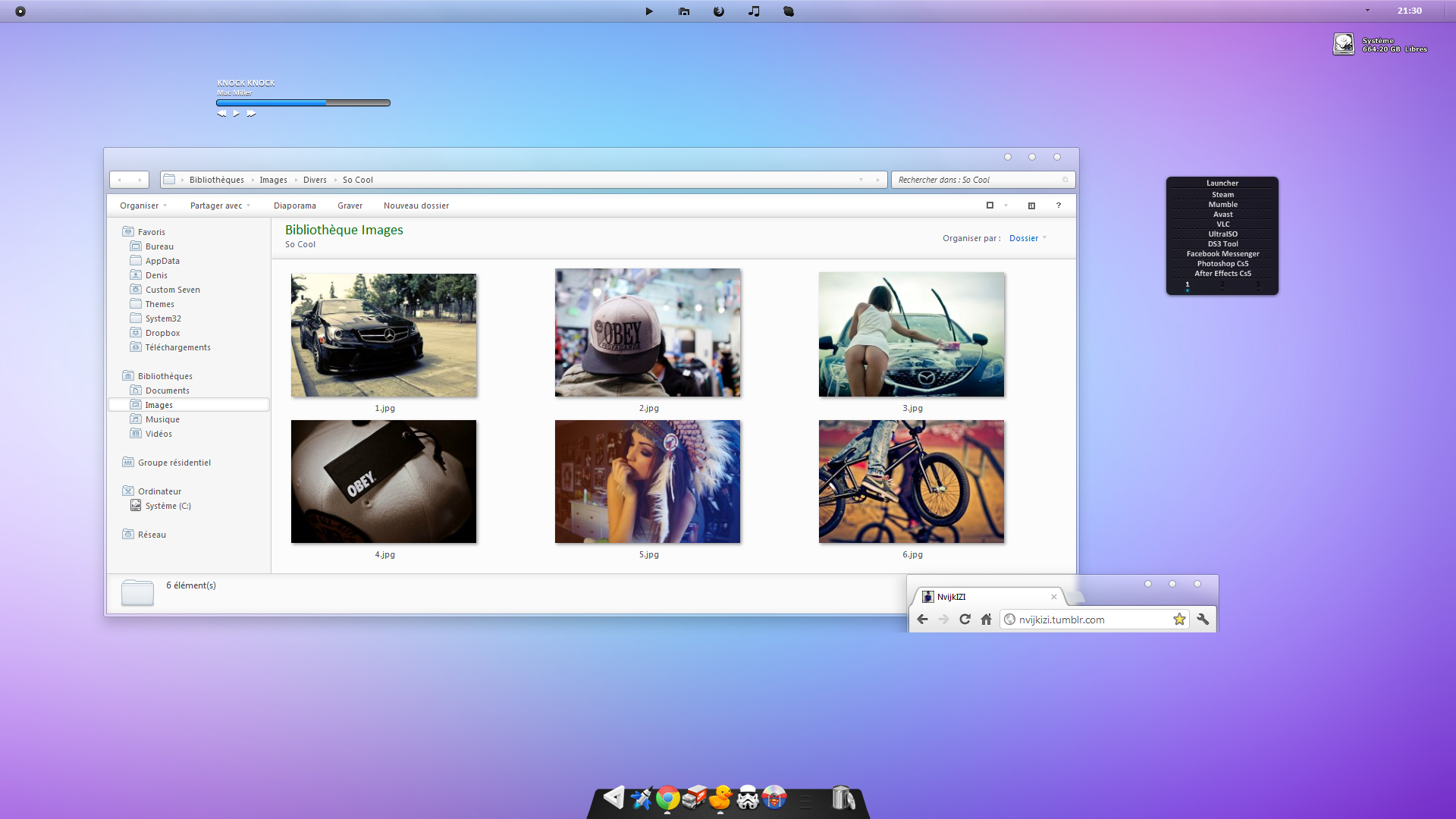
Task: Click Bibliothèques in the address breadcrumb
Action: (217, 180)
